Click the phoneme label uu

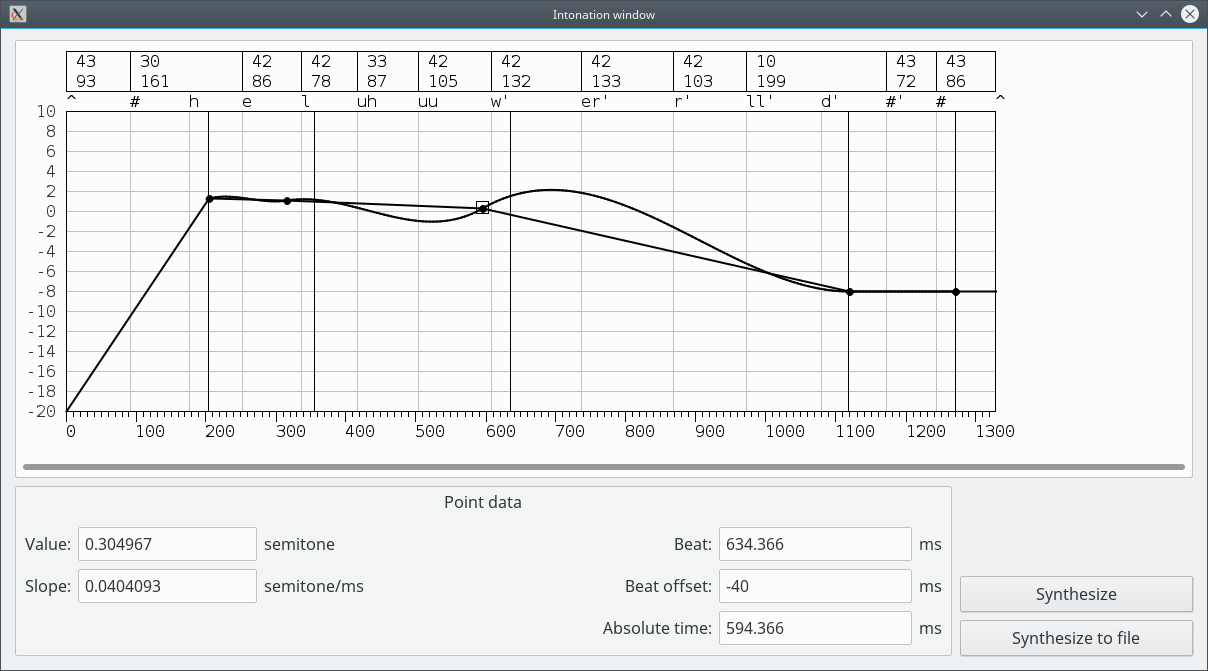428,102
